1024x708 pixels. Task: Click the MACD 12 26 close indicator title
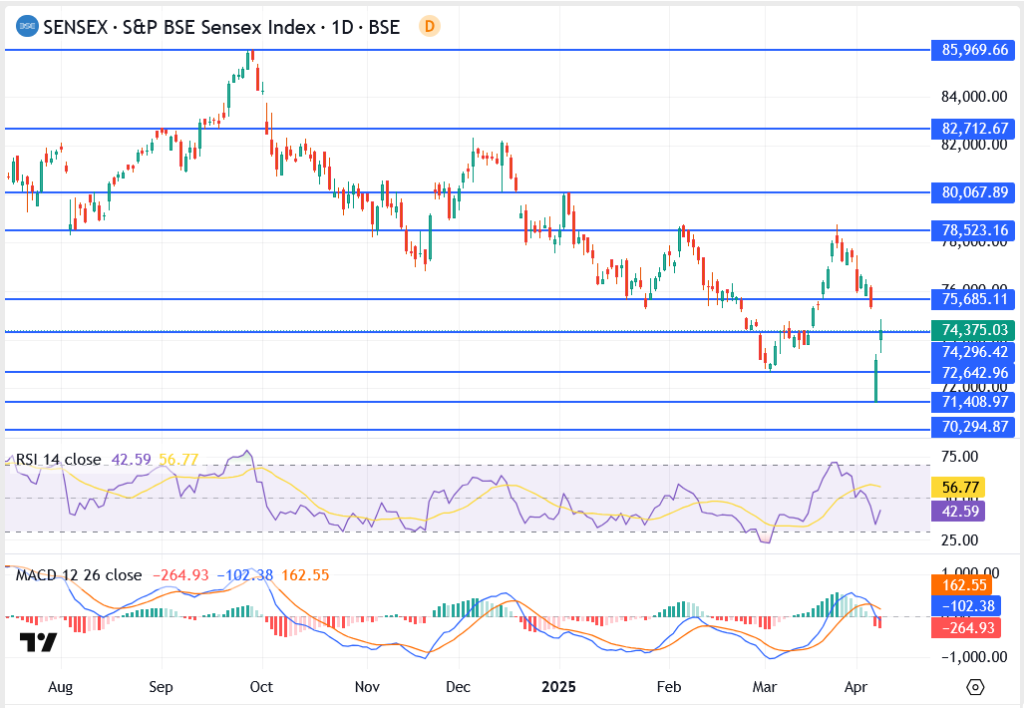(x=79, y=575)
